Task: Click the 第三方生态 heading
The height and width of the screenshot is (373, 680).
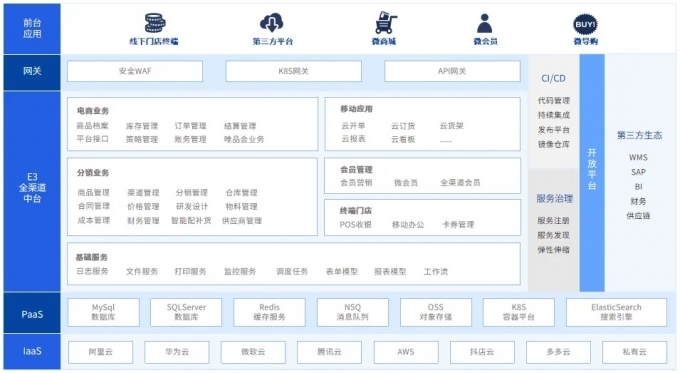Action: (640, 135)
